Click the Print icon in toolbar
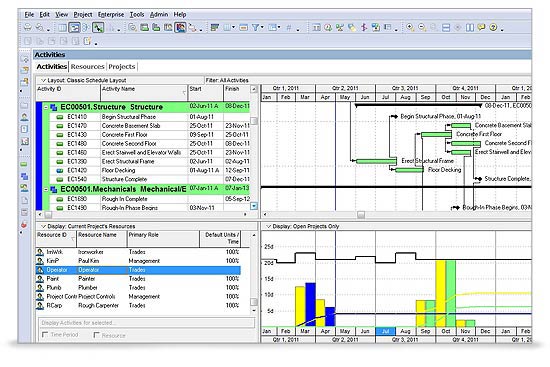 coord(28,27)
